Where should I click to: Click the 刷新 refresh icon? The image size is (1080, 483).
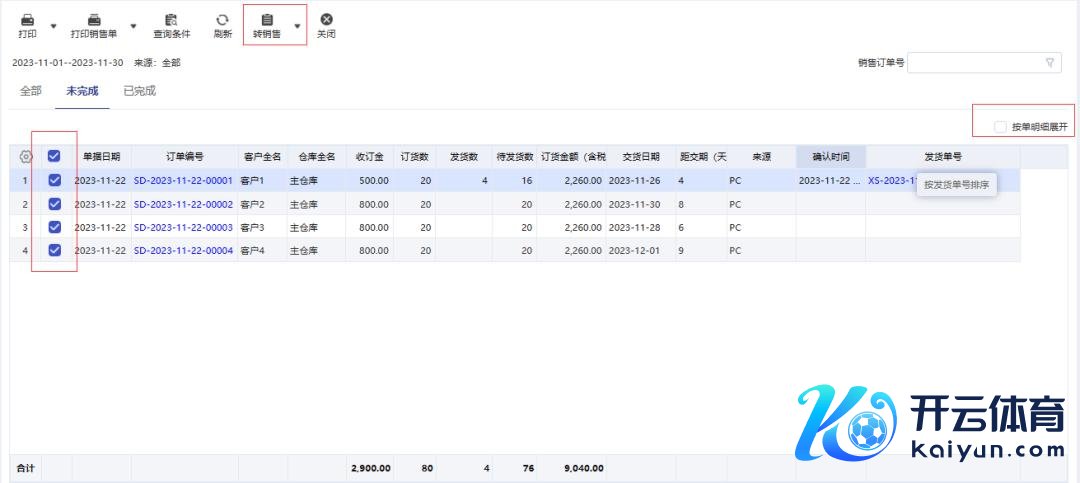point(222,19)
